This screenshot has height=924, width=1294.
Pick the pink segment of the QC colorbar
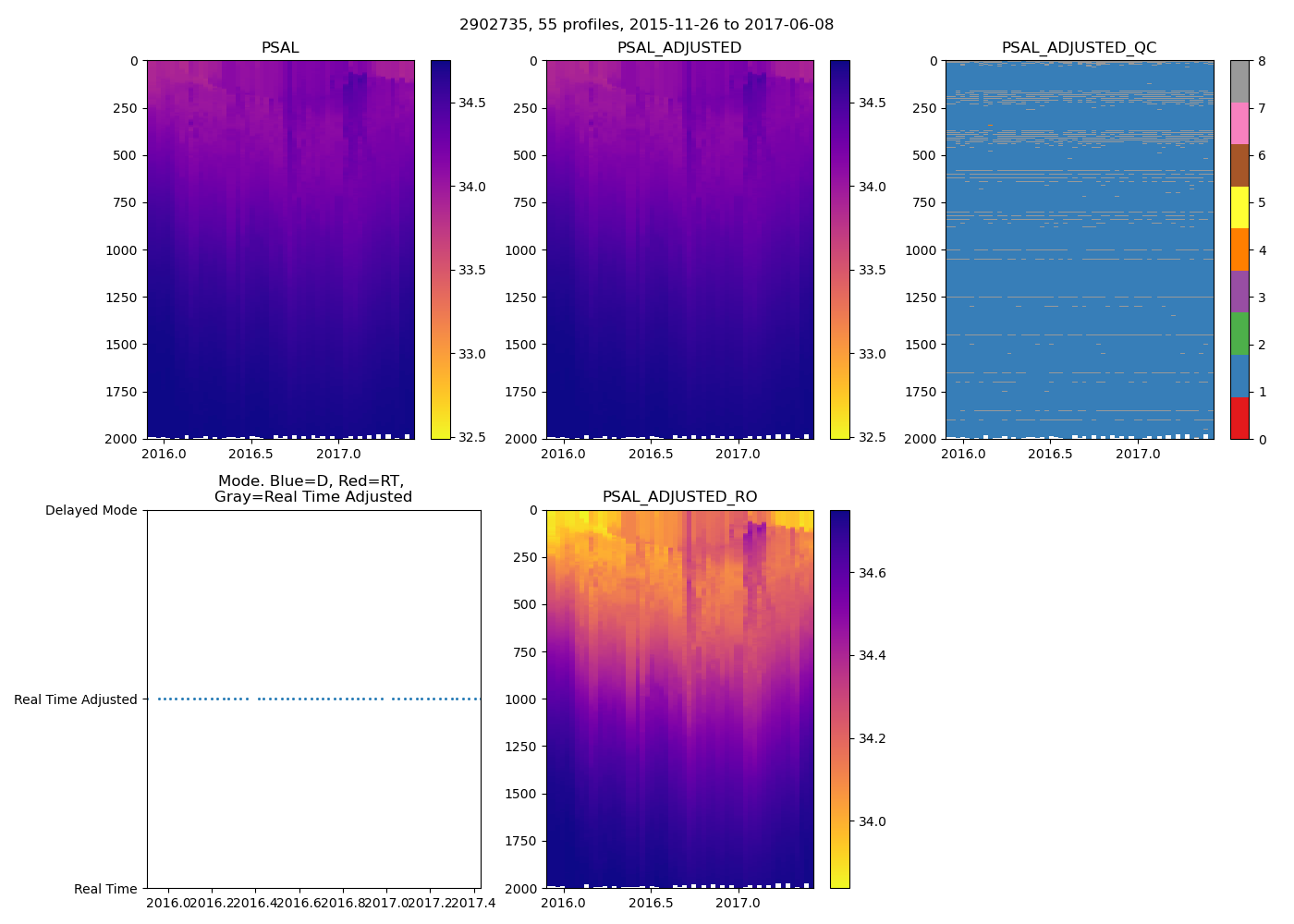point(1239,124)
